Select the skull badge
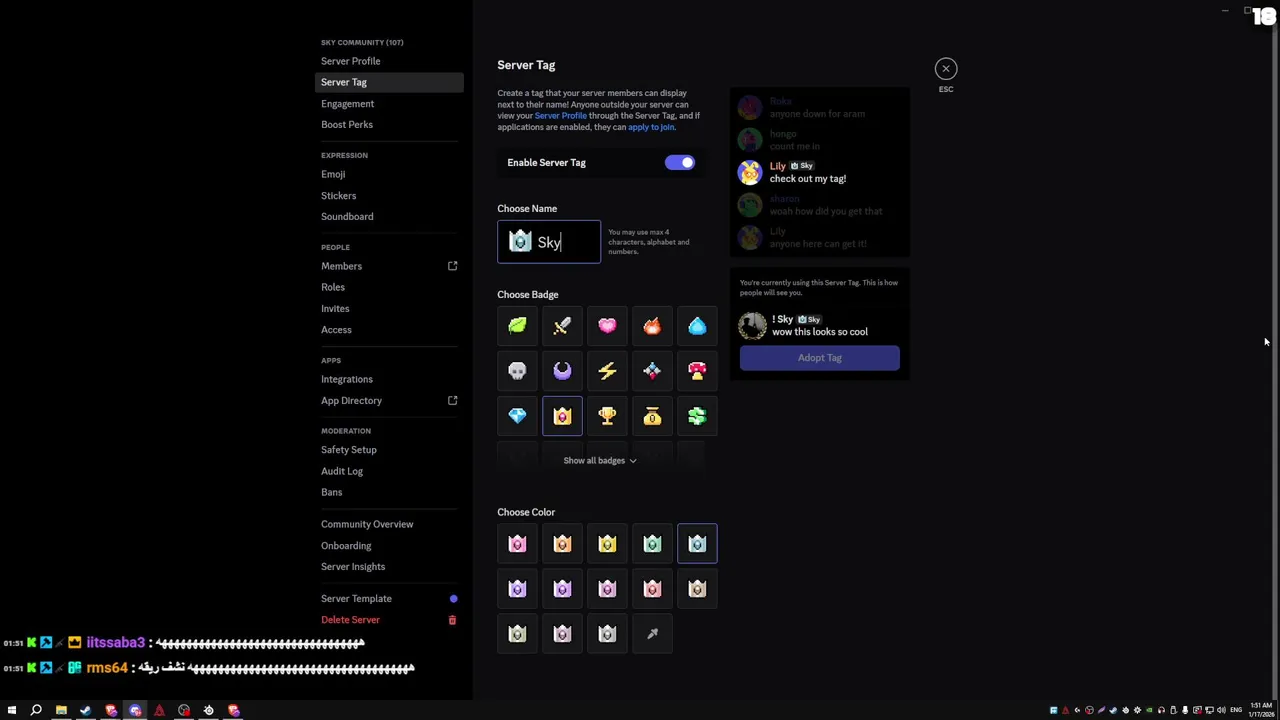 pyautogui.click(x=517, y=371)
